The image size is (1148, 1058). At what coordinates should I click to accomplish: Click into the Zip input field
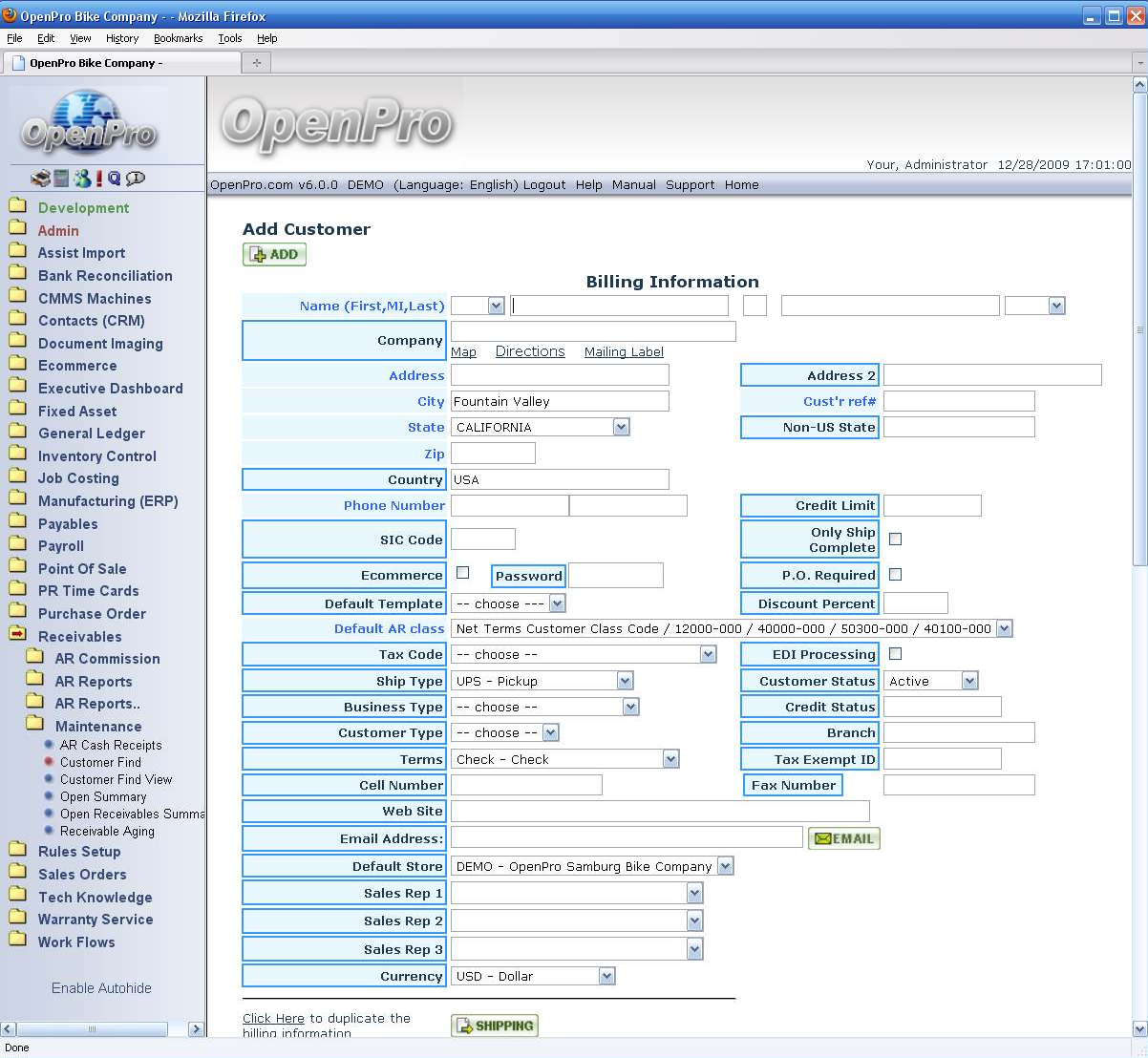(x=493, y=454)
